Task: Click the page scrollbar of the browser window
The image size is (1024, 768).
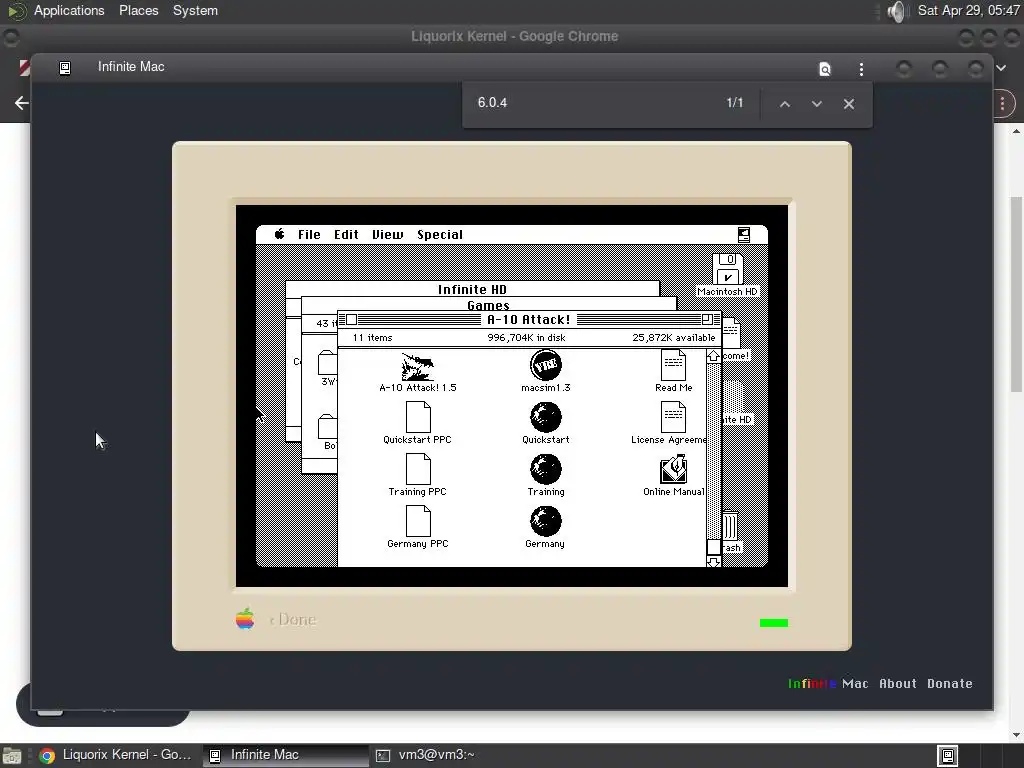Action: click(1016, 294)
